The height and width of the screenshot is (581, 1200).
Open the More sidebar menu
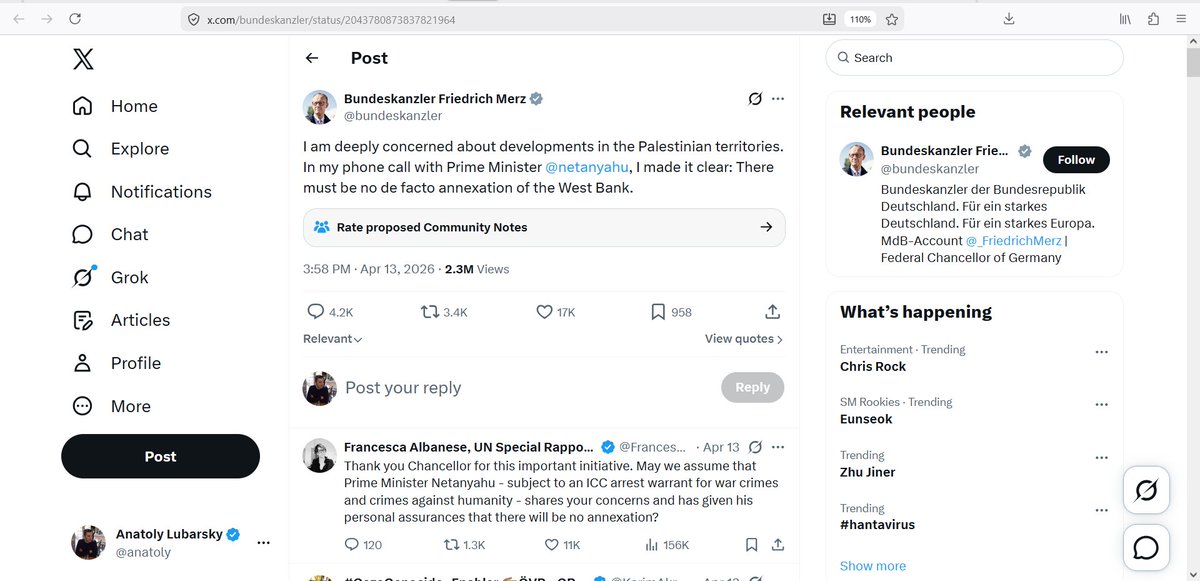pos(111,406)
